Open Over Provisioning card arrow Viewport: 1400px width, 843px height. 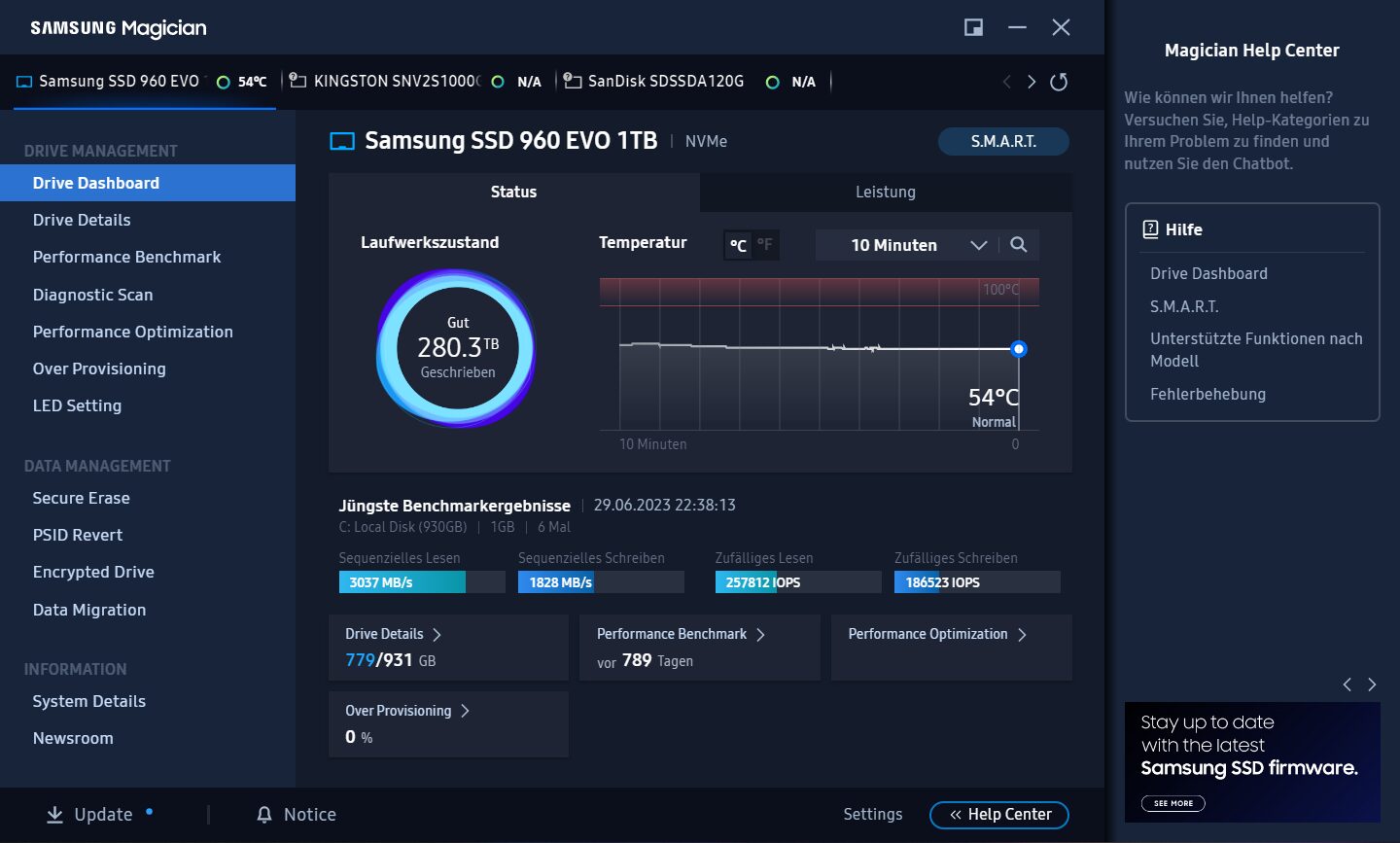465,711
